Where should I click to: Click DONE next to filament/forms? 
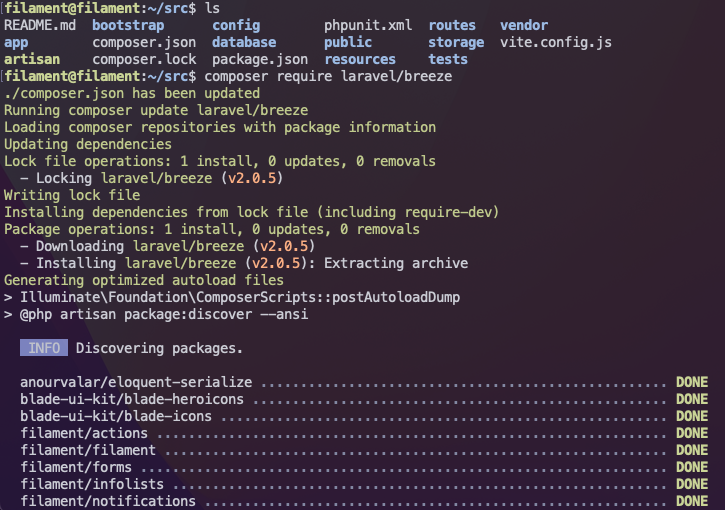tap(692, 467)
